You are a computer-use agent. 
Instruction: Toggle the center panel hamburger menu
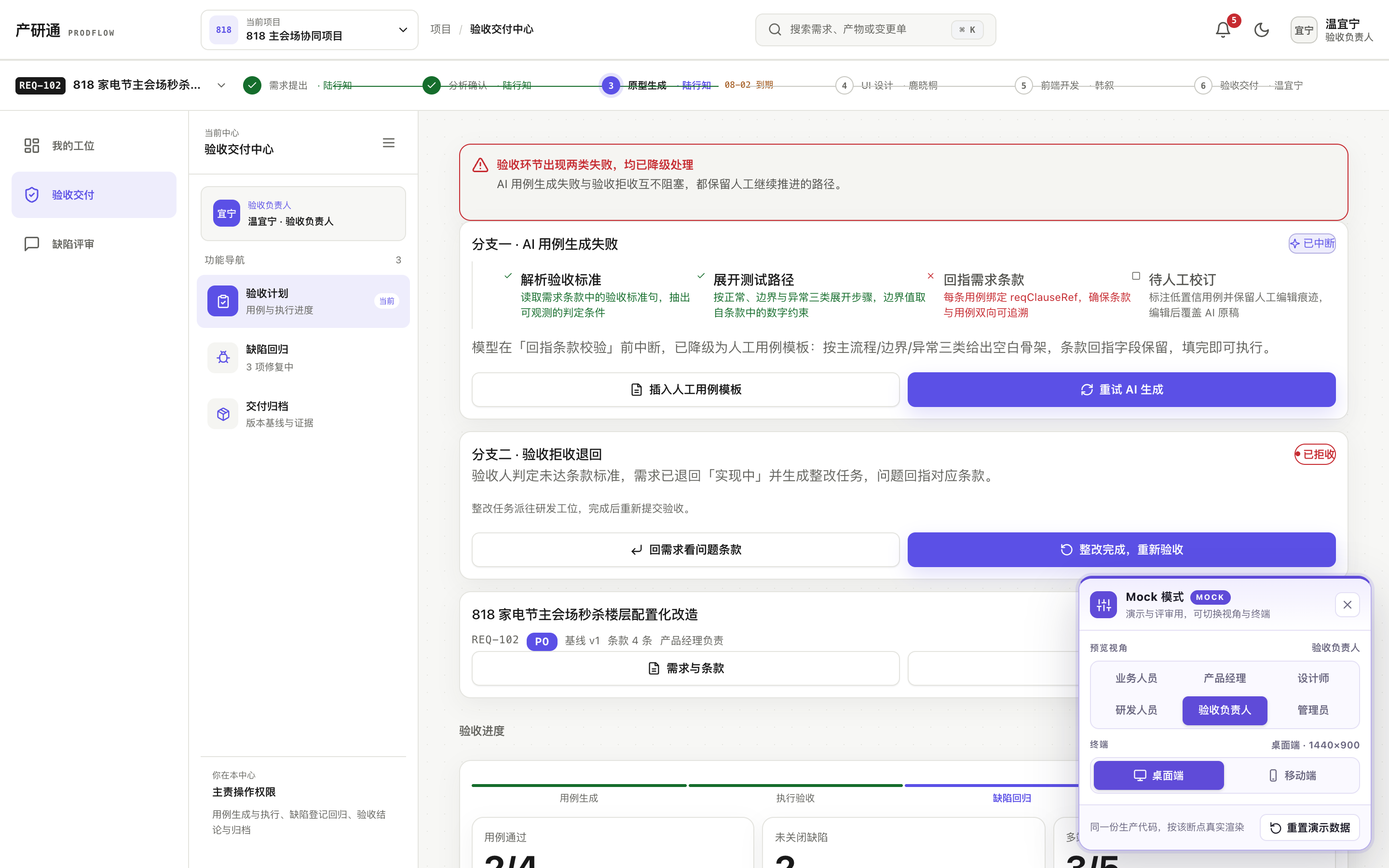[389, 143]
